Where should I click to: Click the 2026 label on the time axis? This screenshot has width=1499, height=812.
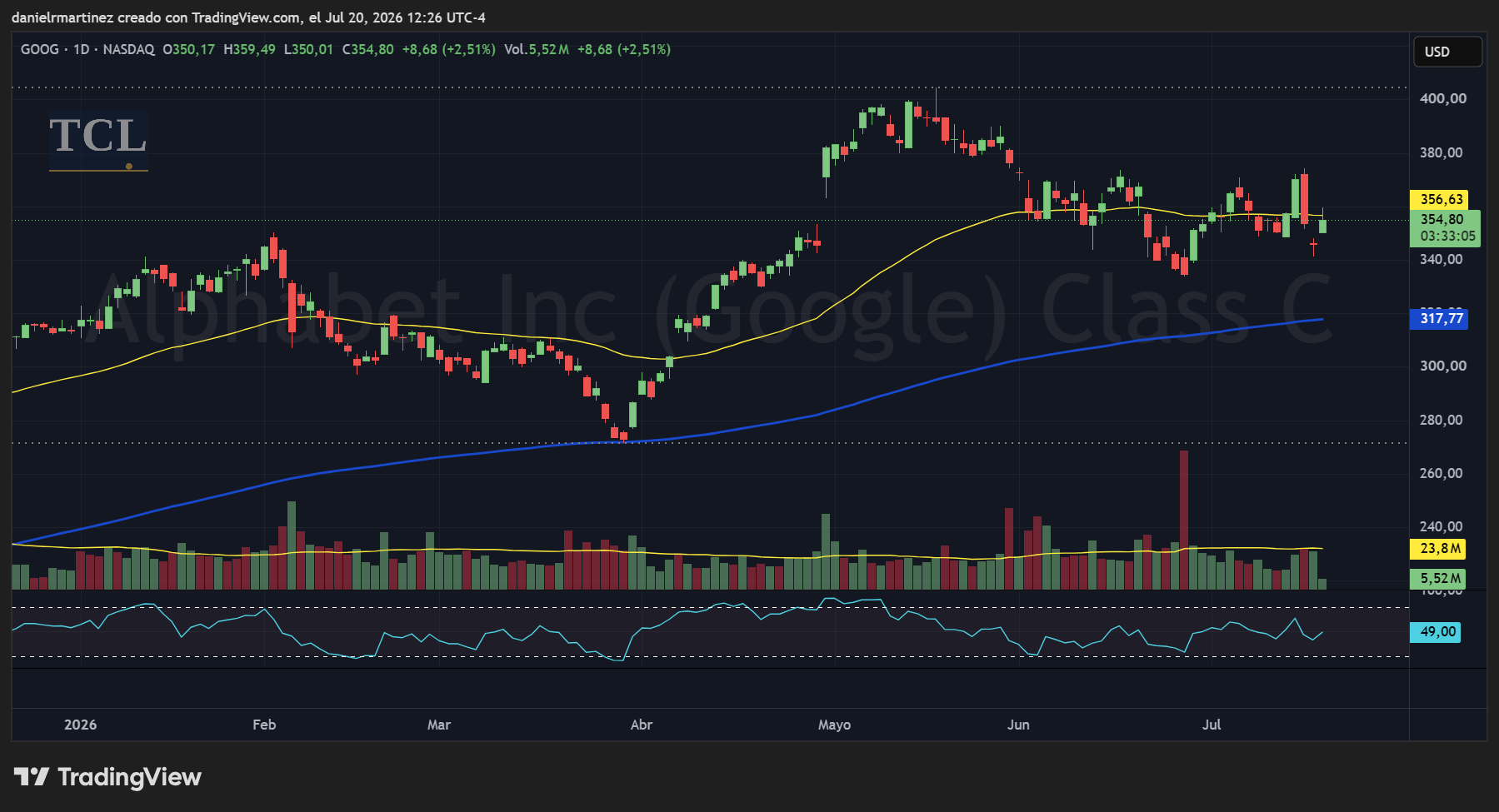click(80, 725)
